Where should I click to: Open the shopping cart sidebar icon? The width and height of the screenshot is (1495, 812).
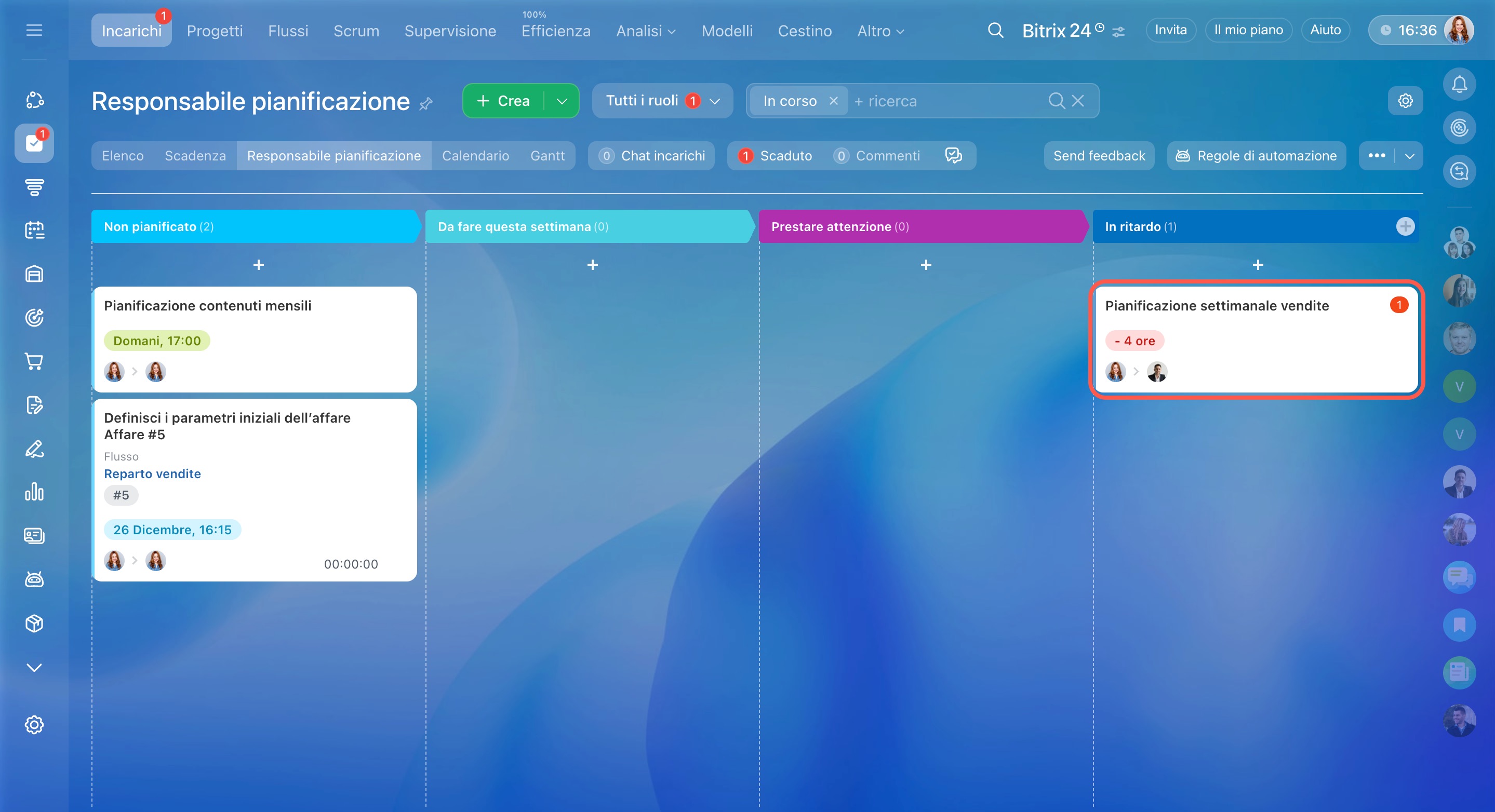point(34,361)
